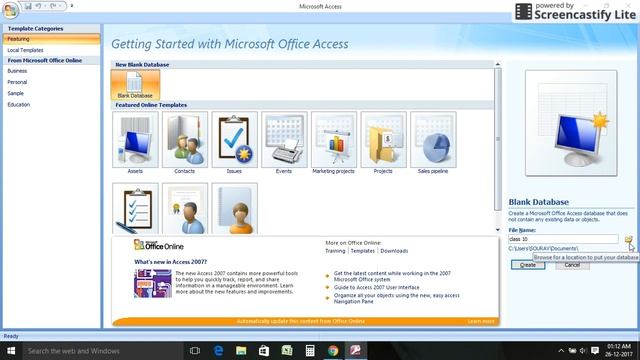Click the volume icon in system tray
This screenshot has height=360, width=640.
tap(583, 351)
